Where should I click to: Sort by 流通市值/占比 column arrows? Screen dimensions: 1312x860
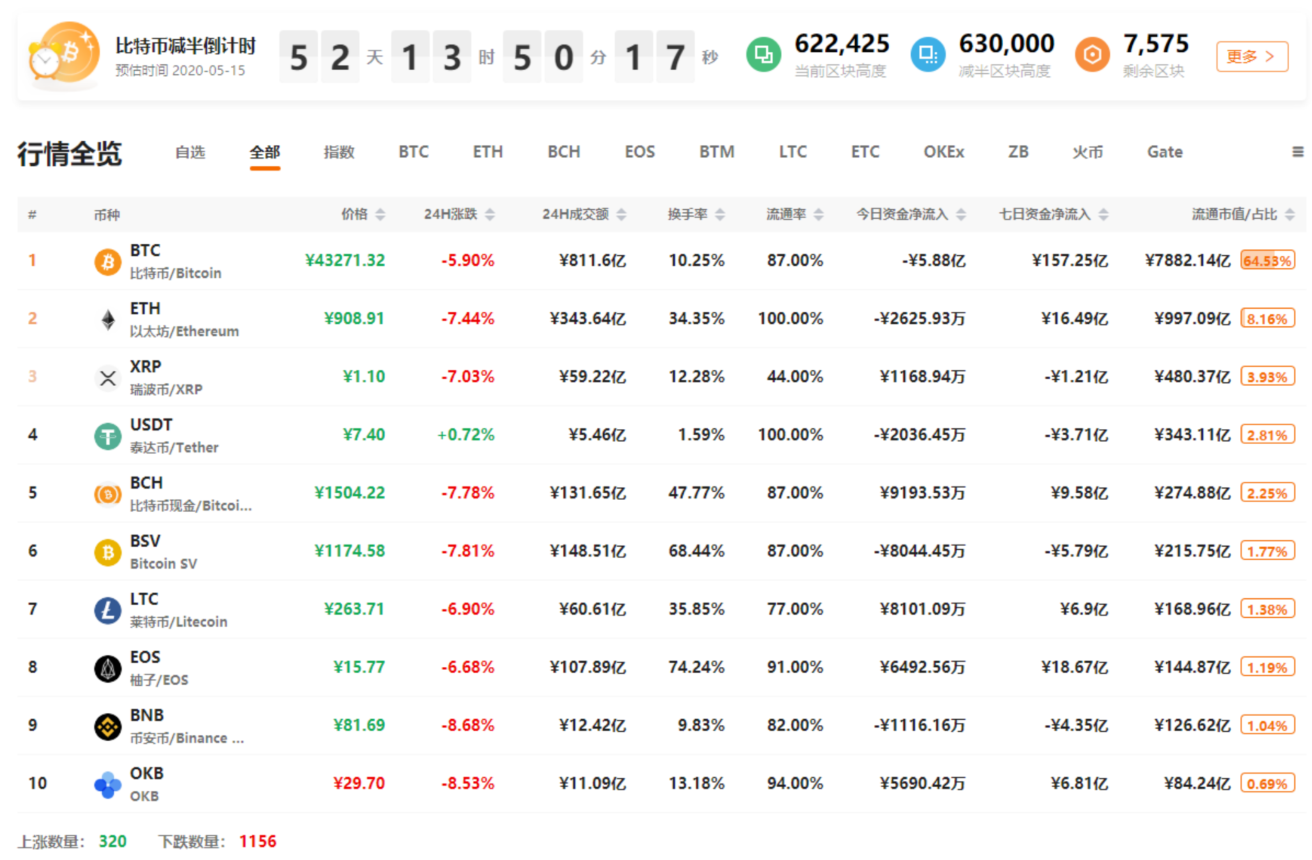pos(1289,215)
